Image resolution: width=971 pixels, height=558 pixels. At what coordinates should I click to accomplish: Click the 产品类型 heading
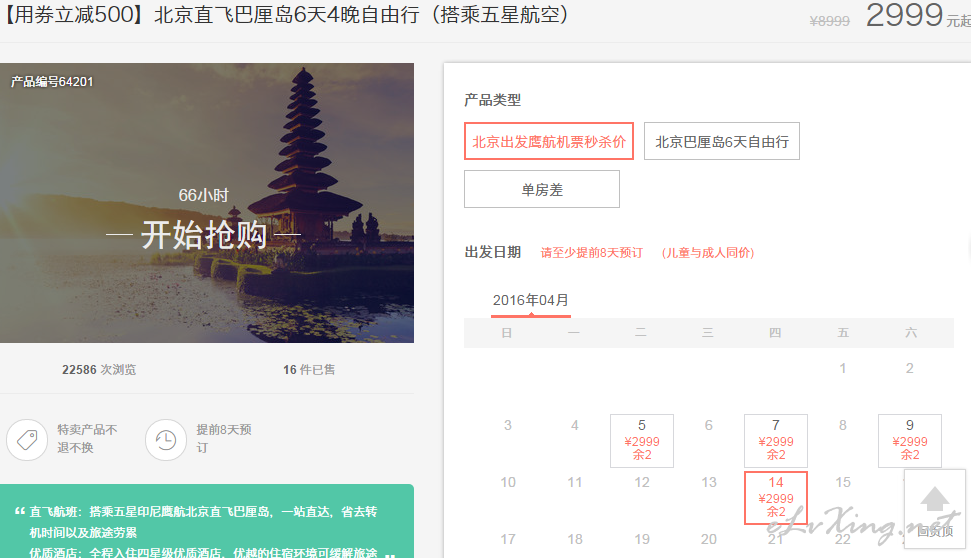(x=493, y=100)
